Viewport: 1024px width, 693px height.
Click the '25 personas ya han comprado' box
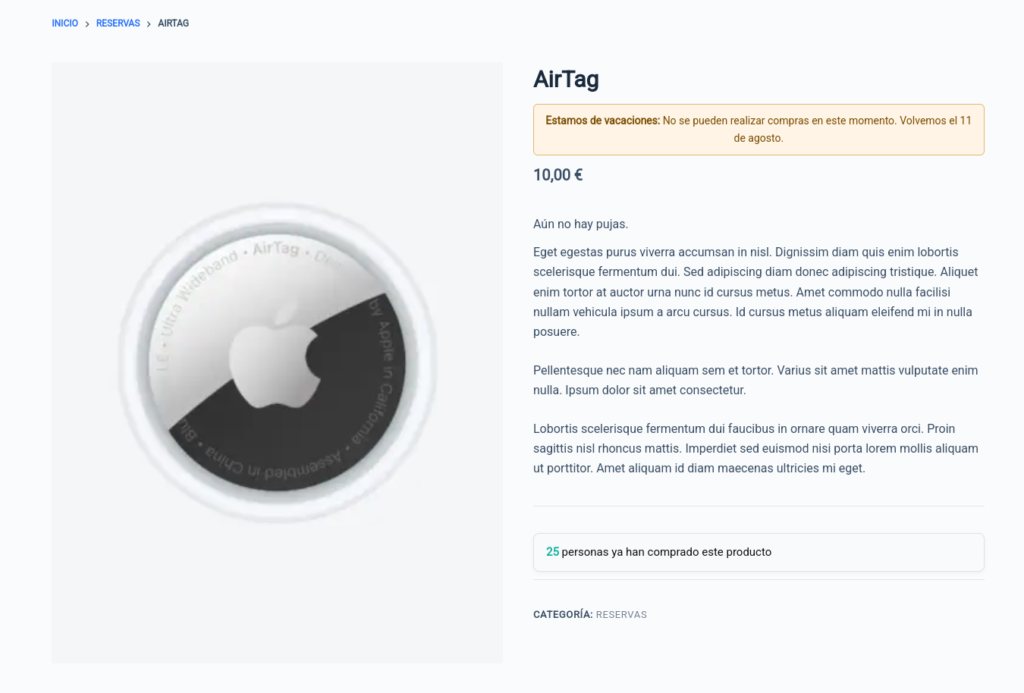coord(758,552)
